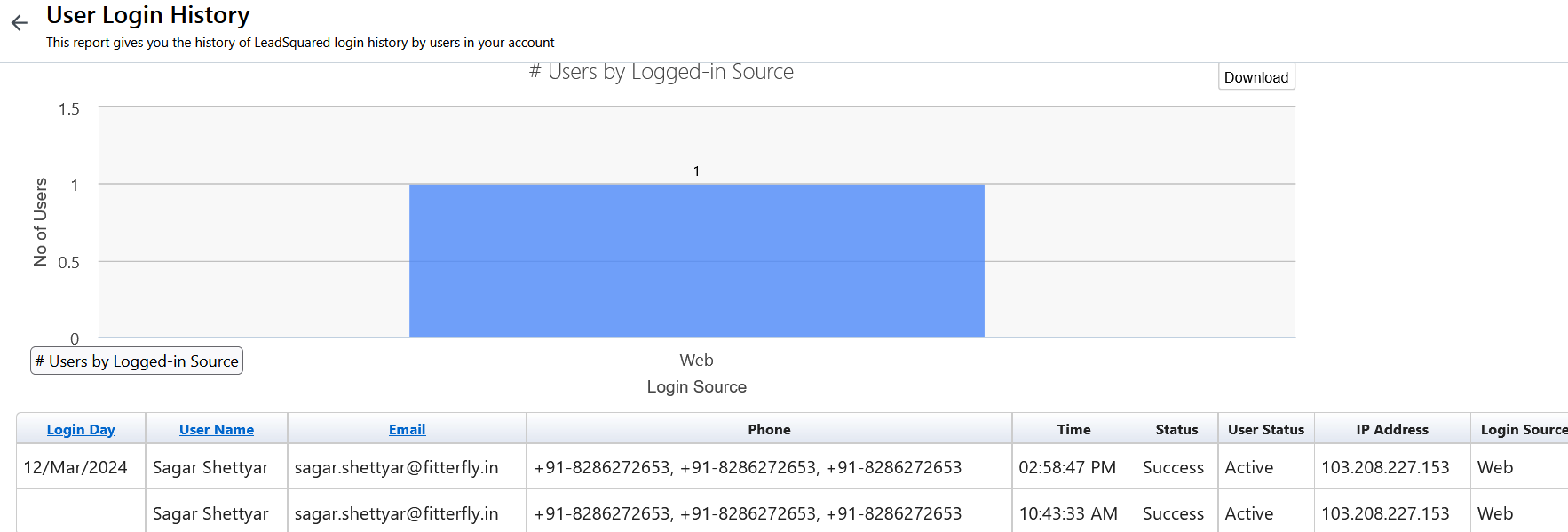This screenshot has width=1568, height=532.
Task: Sort table by Email column header
Action: pos(407,430)
